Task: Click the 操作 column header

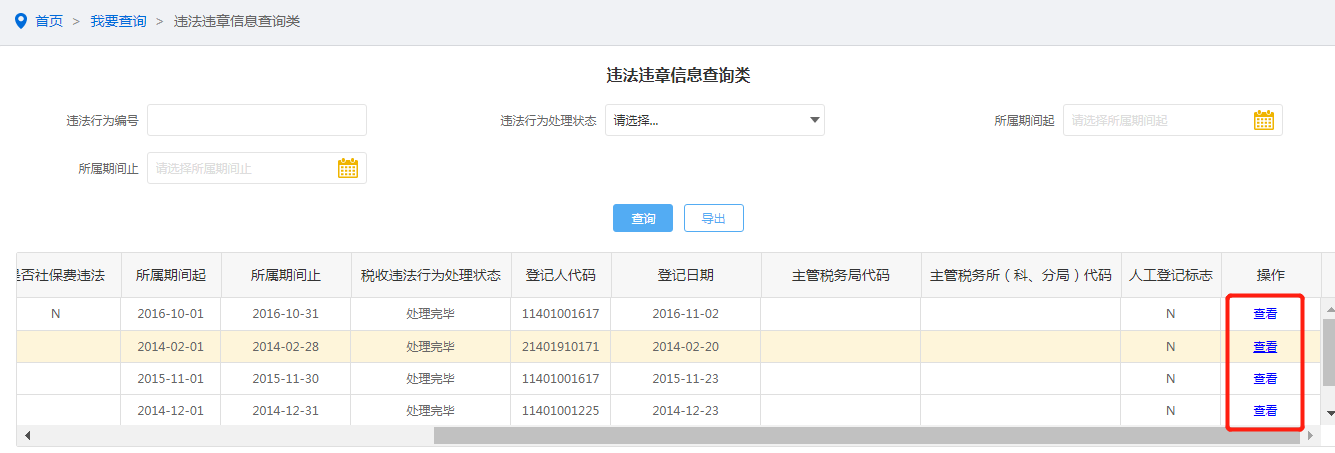Action: (x=1271, y=275)
